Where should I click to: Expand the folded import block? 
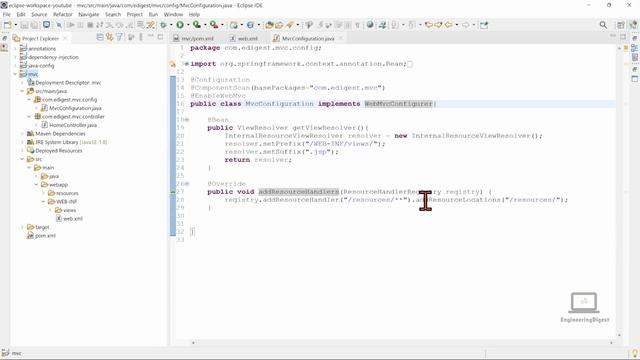pos(187,64)
